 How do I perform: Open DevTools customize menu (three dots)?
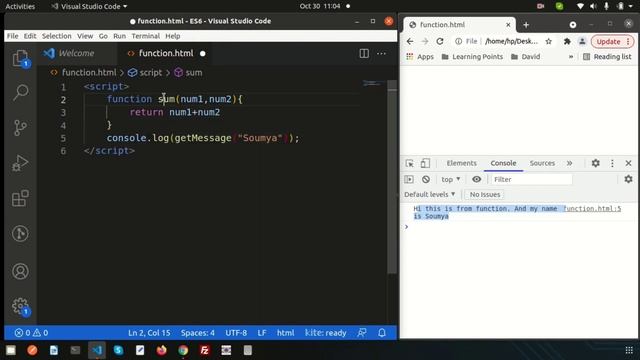tap(612, 163)
